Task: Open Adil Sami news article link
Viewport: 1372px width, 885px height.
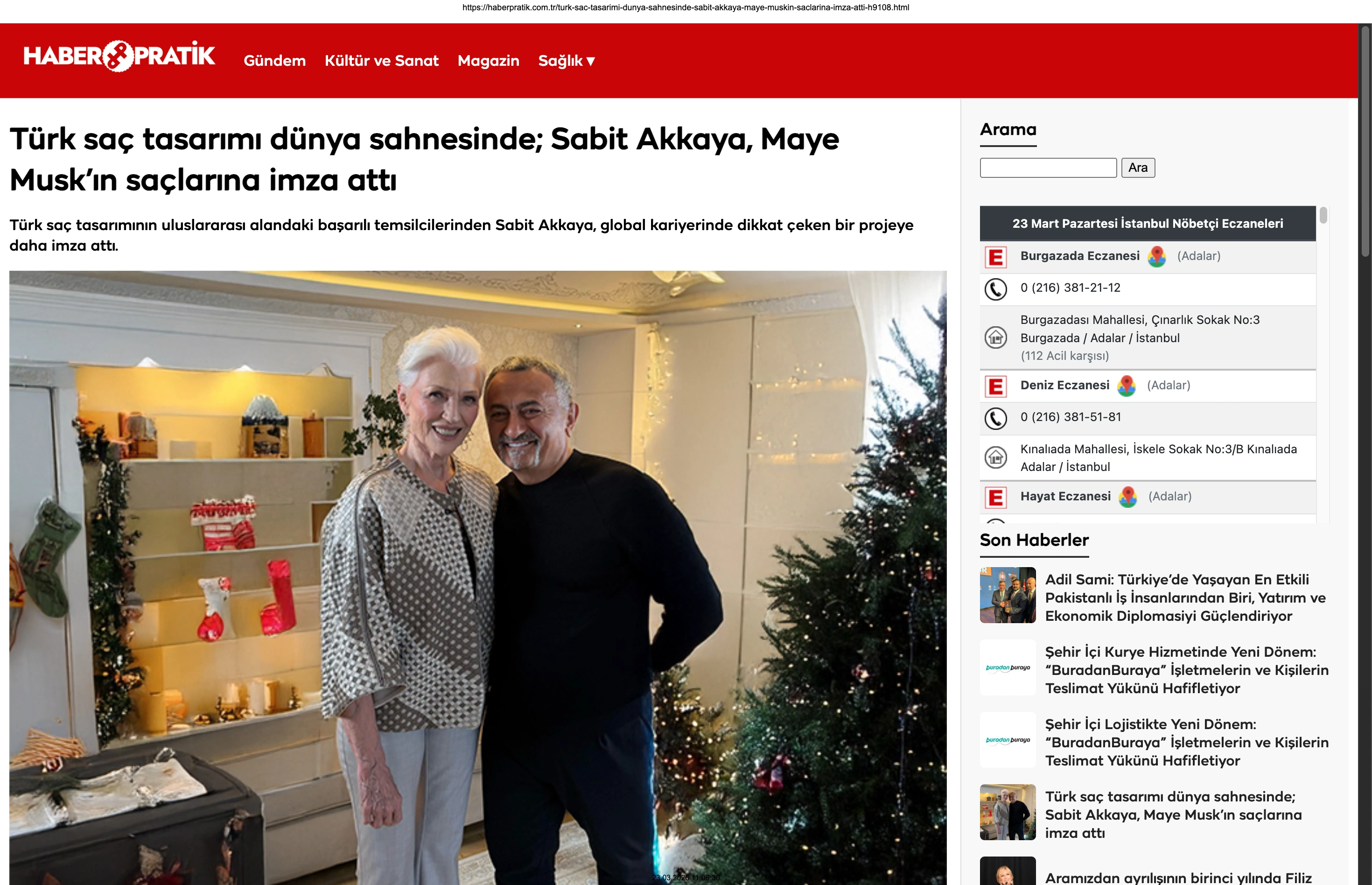Action: 1185,597
